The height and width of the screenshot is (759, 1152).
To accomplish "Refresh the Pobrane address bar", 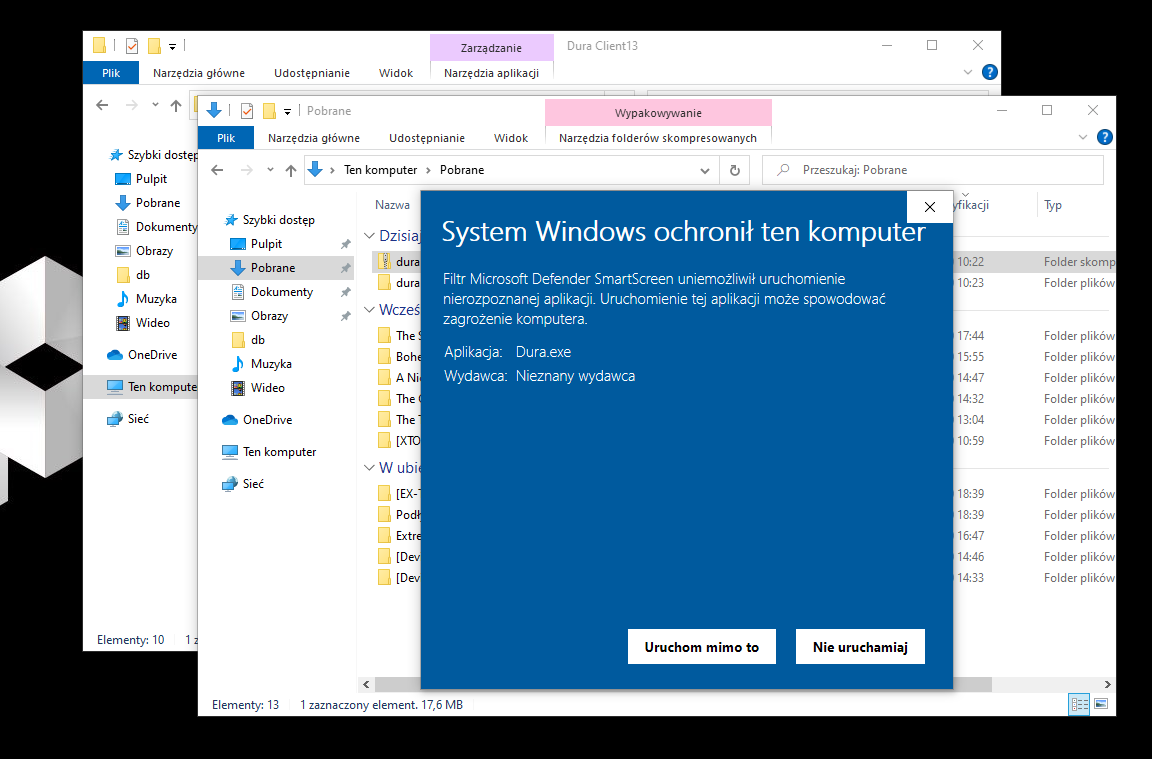I will point(735,171).
